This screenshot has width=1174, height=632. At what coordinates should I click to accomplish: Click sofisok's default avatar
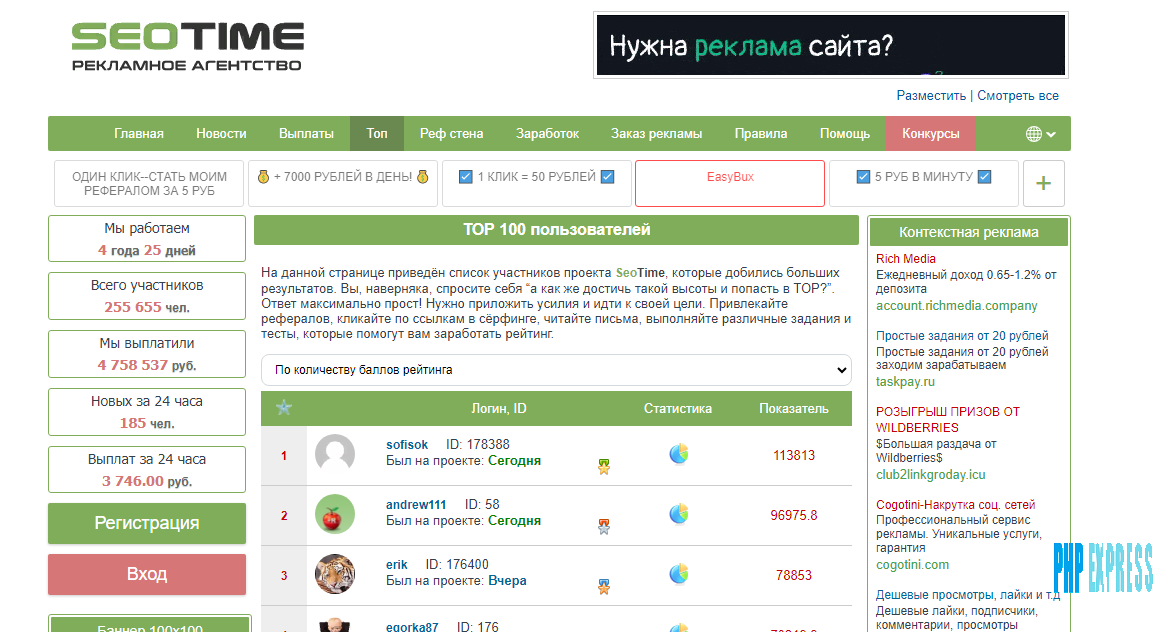pos(335,454)
